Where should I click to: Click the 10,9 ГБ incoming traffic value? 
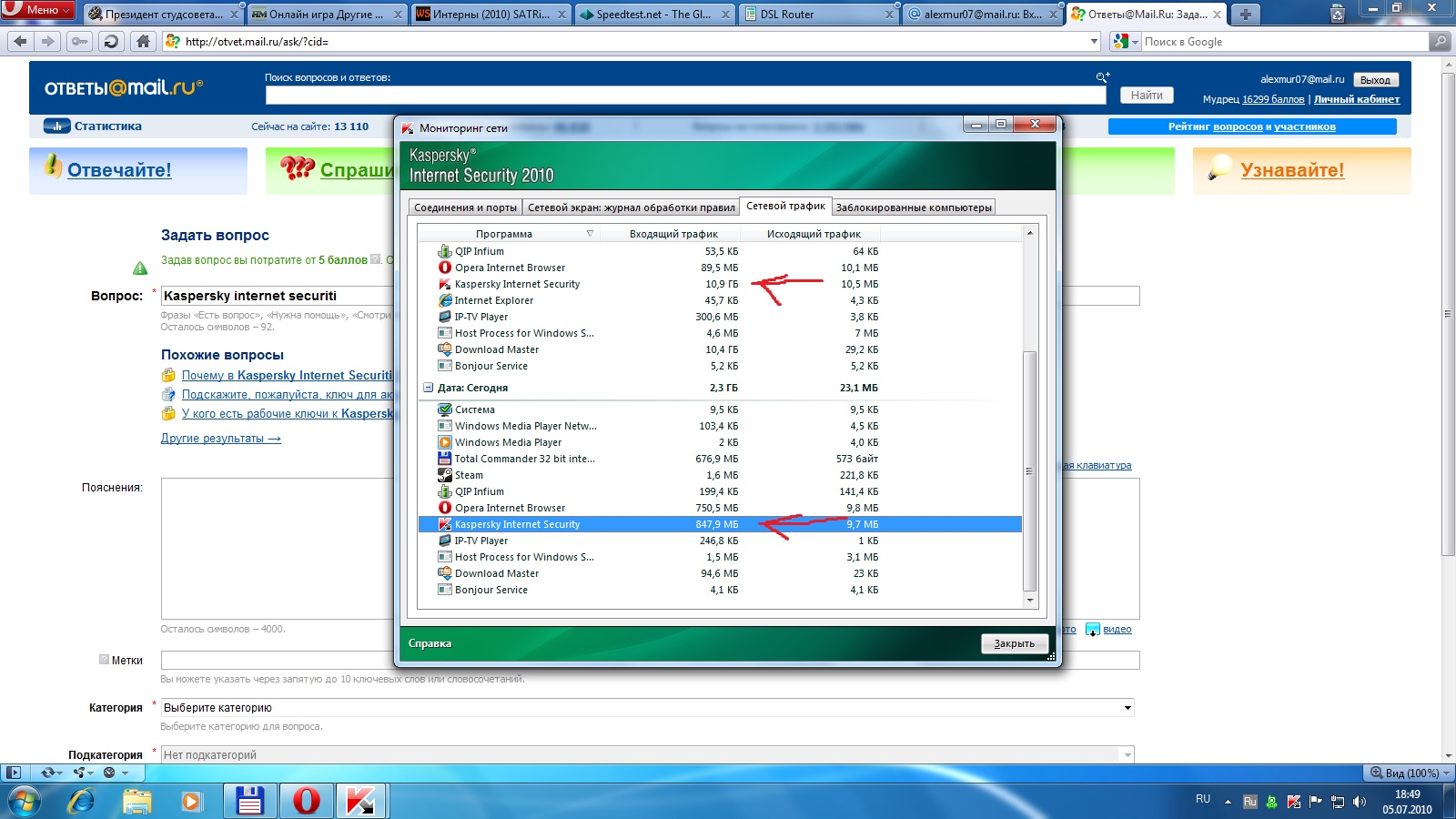(x=722, y=284)
